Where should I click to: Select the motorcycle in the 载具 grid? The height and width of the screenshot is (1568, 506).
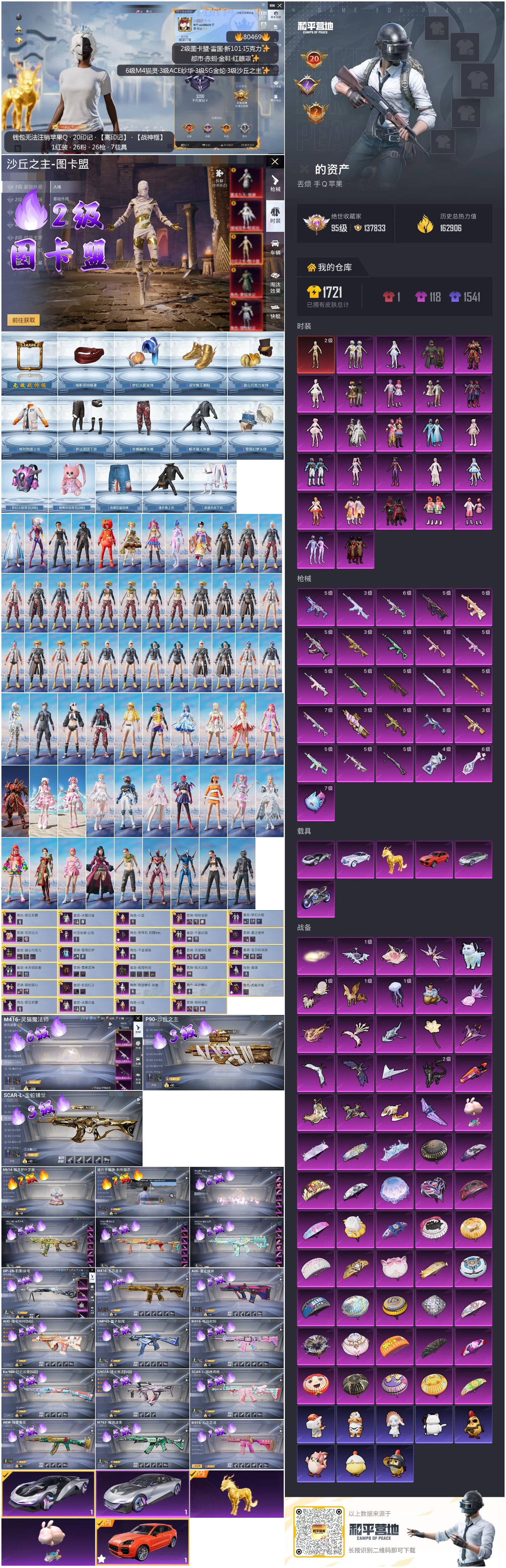point(315,898)
